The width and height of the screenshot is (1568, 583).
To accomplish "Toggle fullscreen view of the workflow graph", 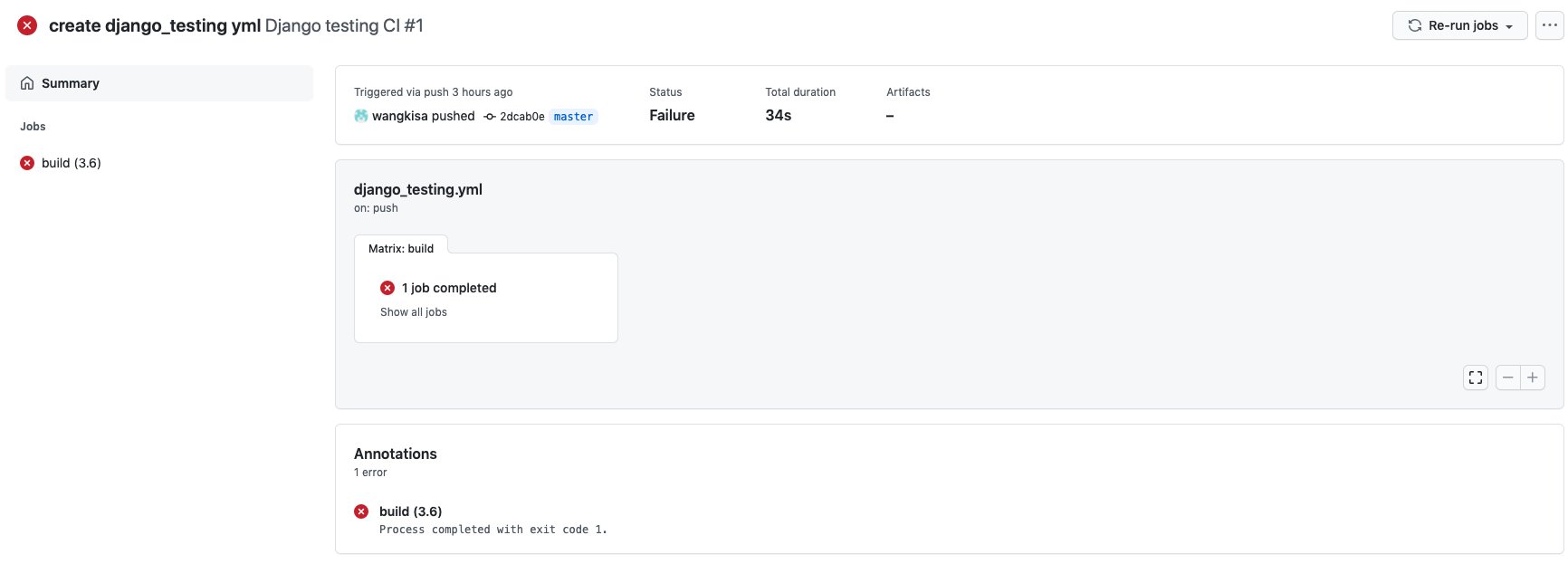I will click(1476, 378).
